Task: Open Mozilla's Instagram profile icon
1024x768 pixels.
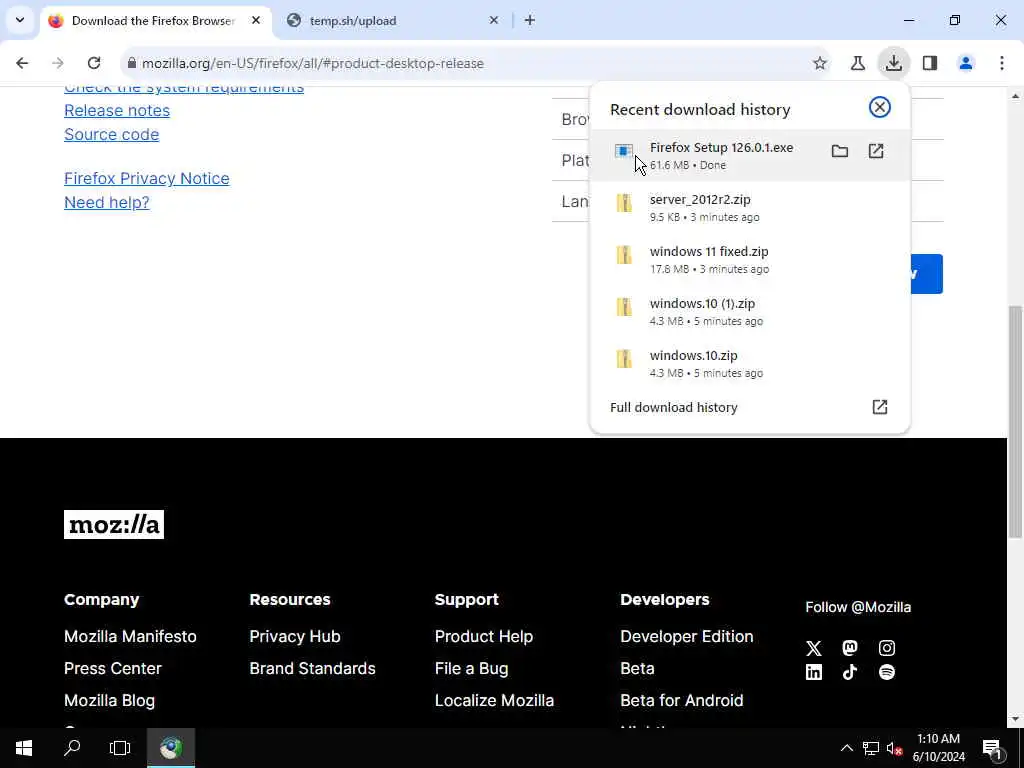Action: coord(887,648)
